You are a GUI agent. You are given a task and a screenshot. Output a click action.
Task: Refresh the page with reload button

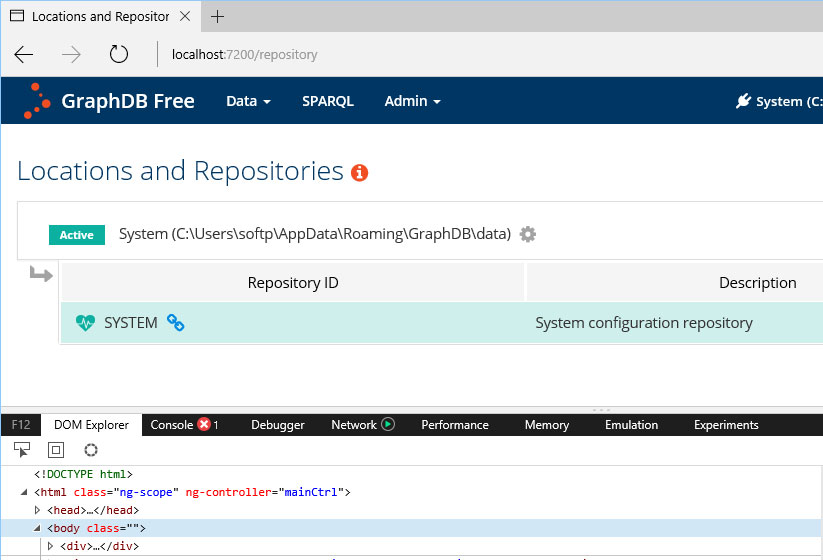[119, 54]
